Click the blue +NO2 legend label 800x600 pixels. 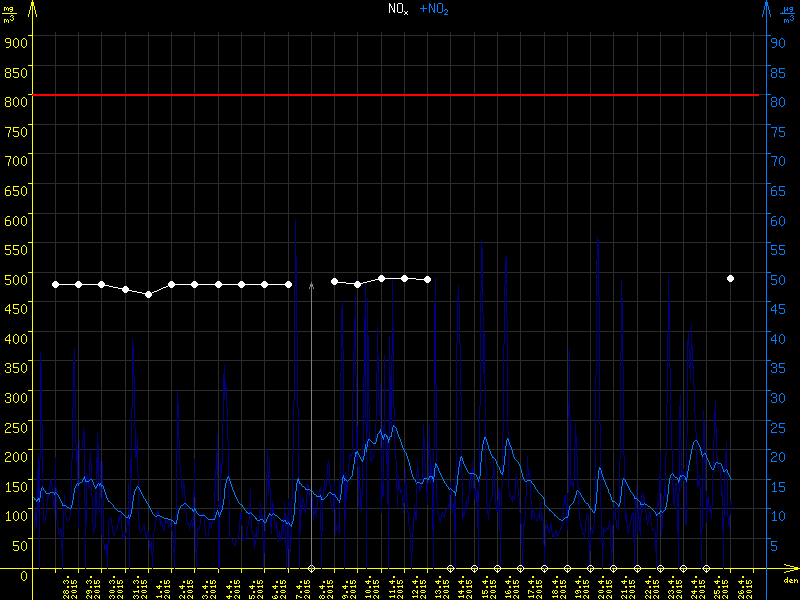tap(433, 9)
